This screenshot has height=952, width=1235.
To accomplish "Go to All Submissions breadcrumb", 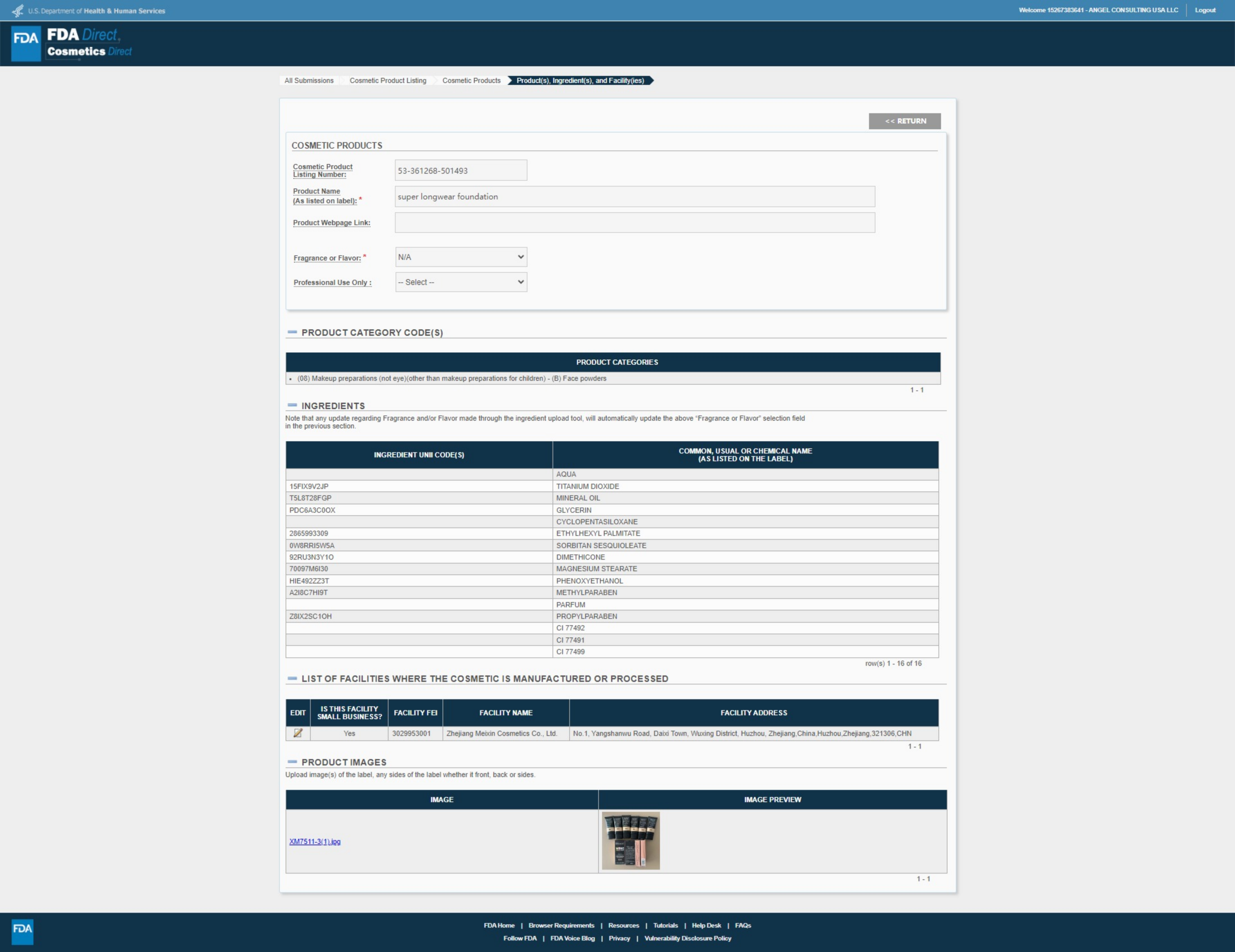I will [x=309, y=81].
